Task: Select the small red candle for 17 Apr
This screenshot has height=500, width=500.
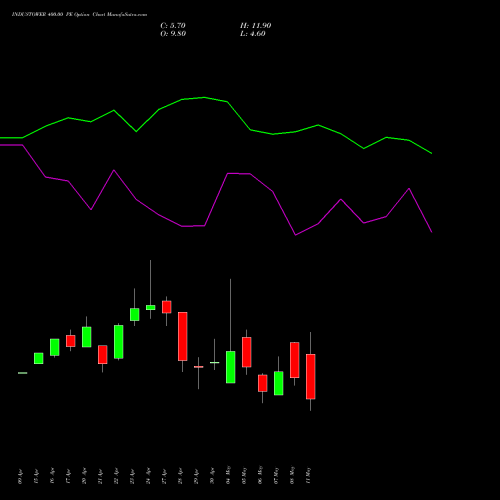Action: pyautogui.click(x=71, y=341)
